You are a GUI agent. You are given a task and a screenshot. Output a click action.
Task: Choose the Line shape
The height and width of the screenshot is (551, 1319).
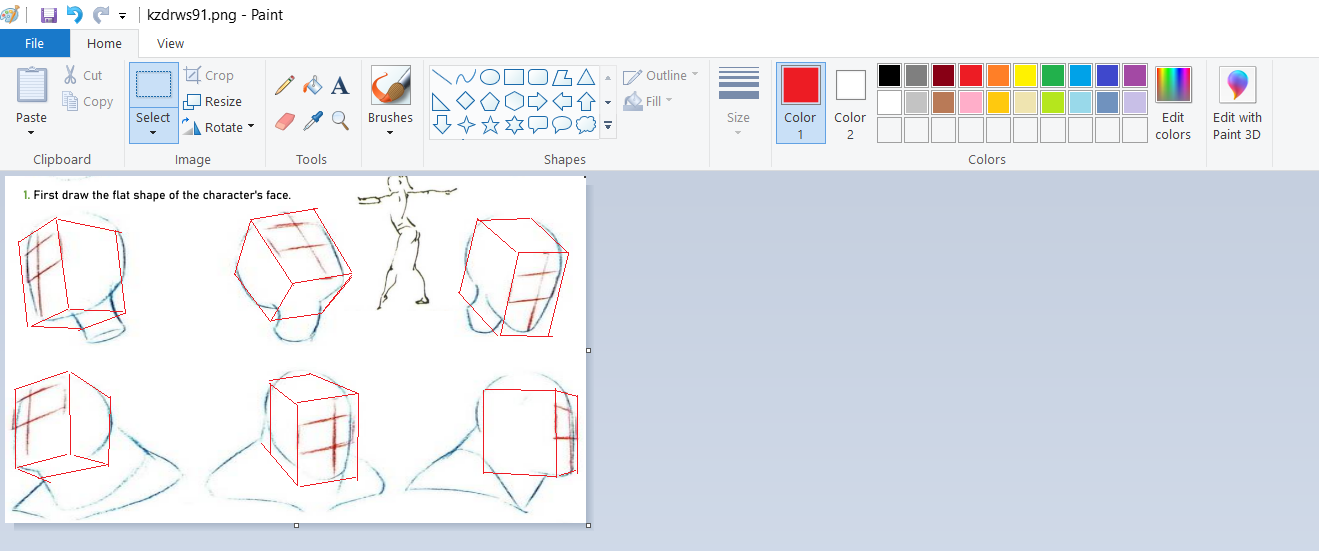pos(441,77)
